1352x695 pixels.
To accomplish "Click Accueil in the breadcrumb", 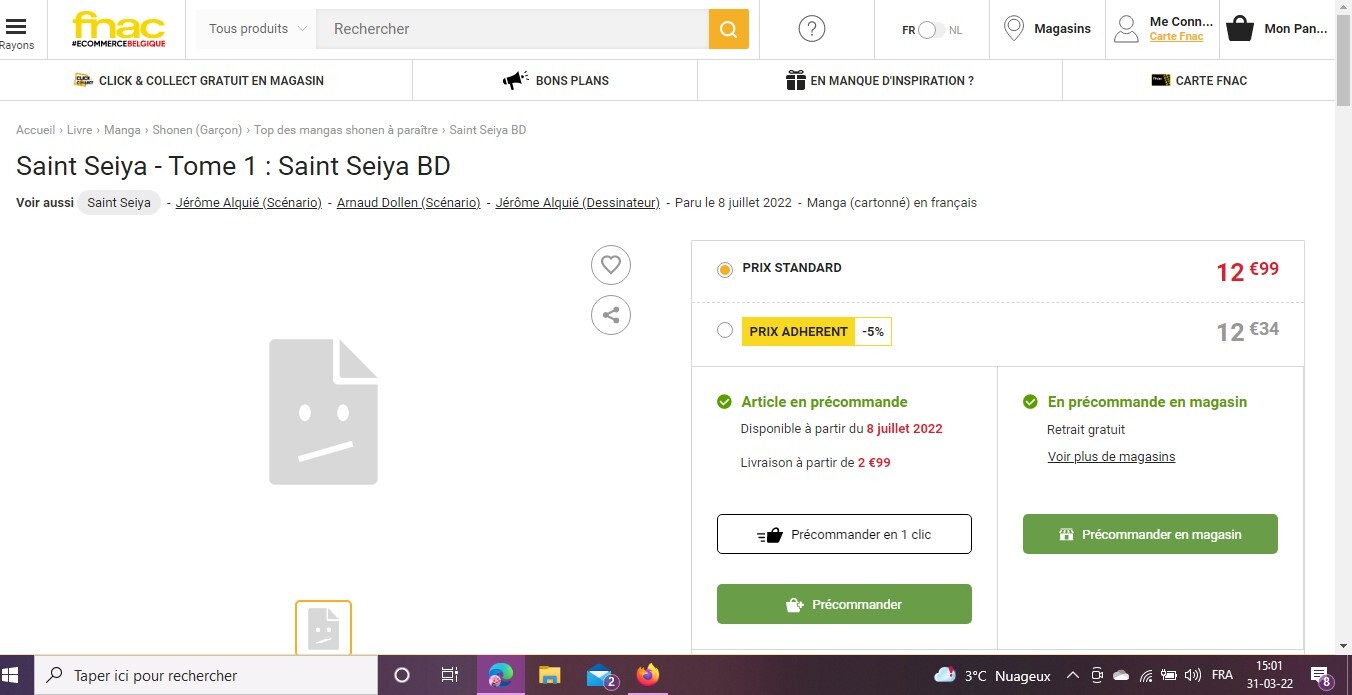I will (x=36, y=130).
